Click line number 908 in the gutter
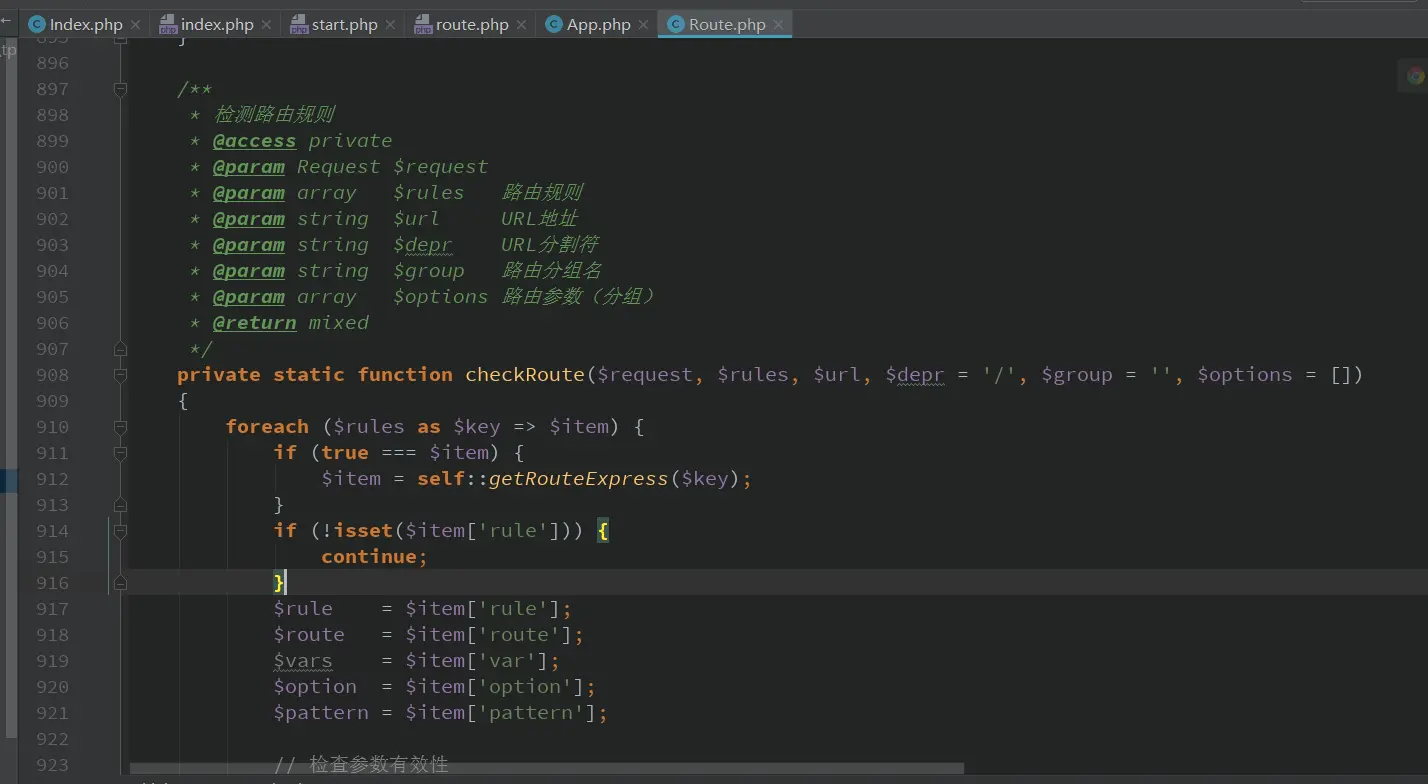This screenshot has height=784, width=1428. tap(52, 375)
